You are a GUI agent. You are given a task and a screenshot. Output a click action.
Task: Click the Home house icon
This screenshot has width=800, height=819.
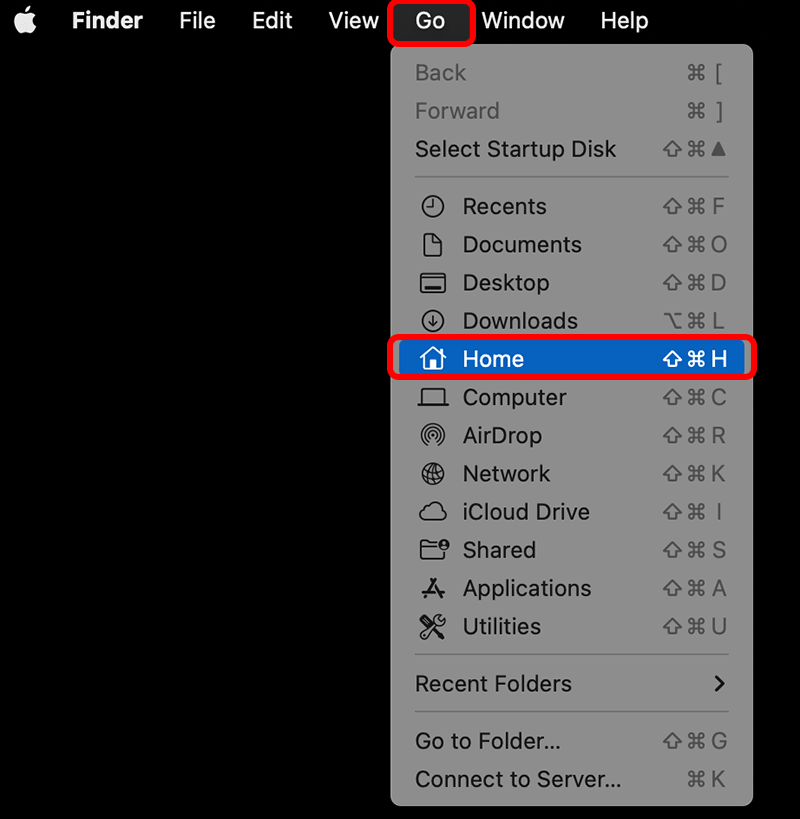(432, 359)
